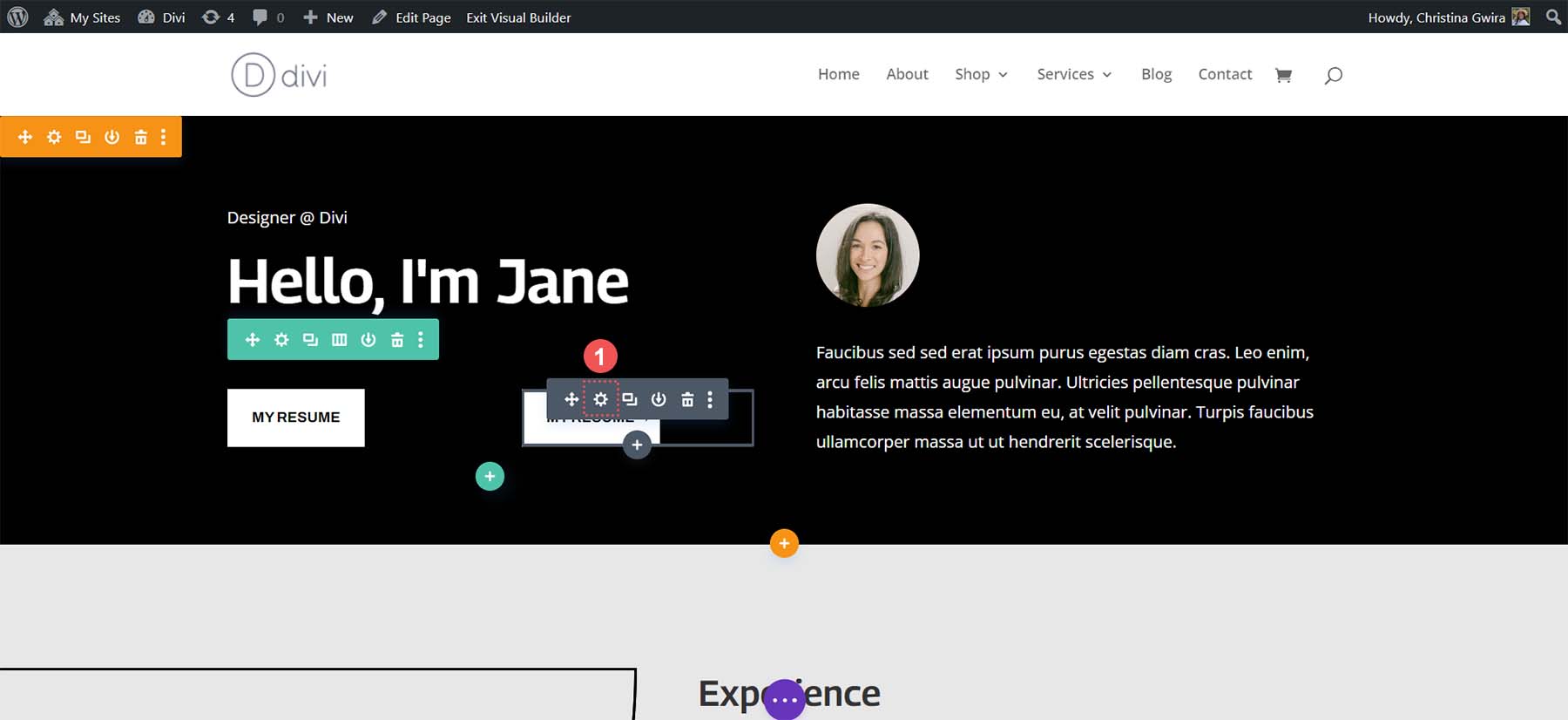Expand the Shop navigation dropdown

pyautogui.click(x=981, y=74)
